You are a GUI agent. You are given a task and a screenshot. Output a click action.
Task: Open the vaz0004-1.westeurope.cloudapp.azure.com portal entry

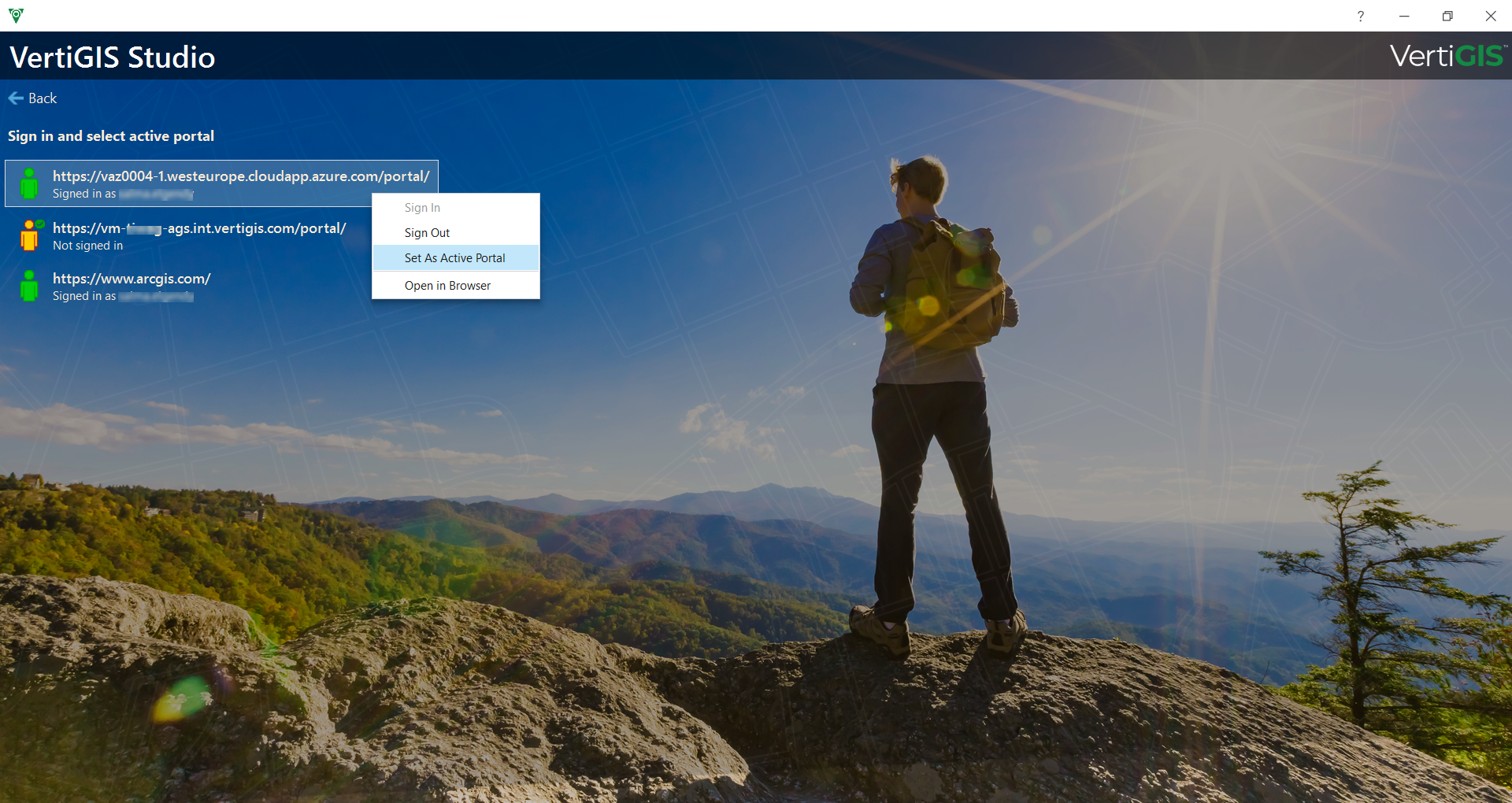click(221, 183)
